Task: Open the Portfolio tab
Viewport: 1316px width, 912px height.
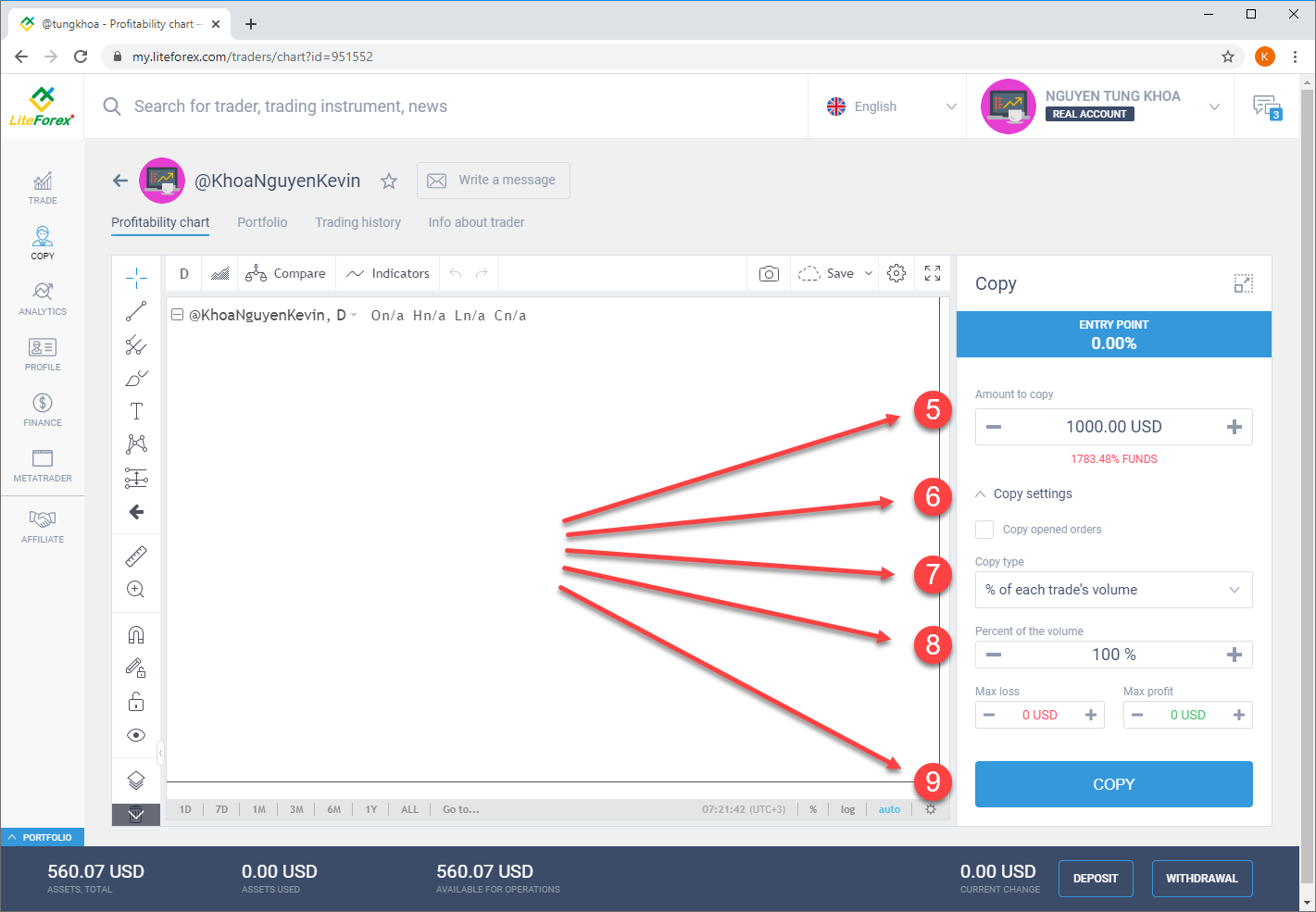Action: tap(262, 222)
